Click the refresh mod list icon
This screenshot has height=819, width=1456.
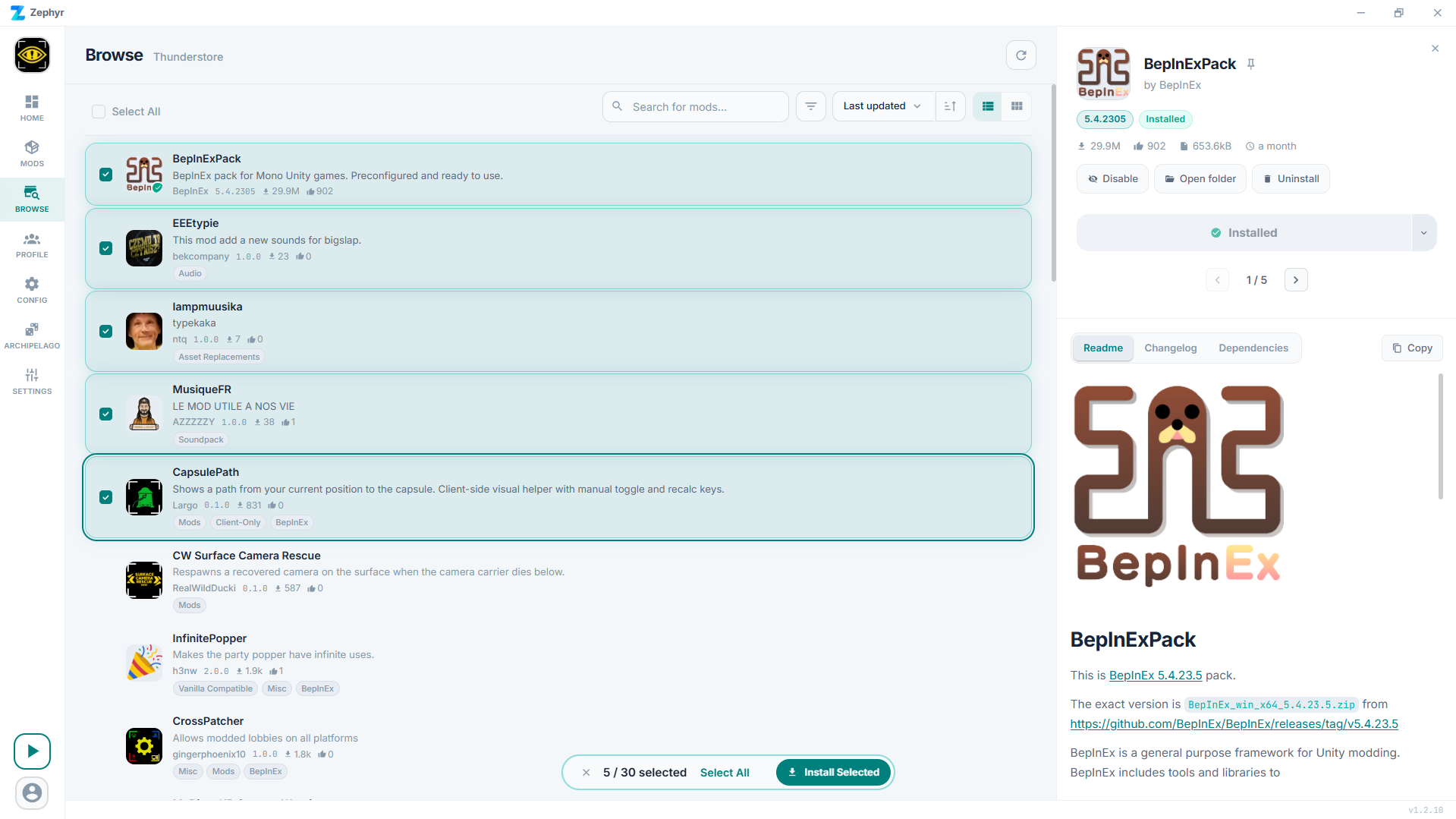[1020, 55]
